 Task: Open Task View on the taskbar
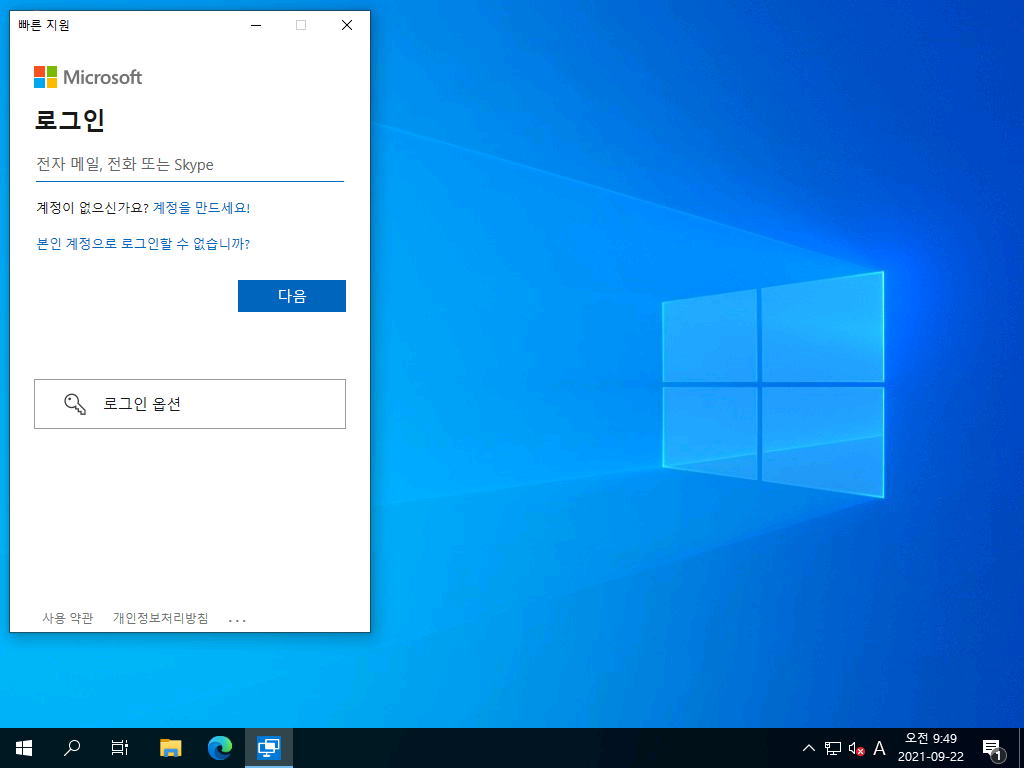coord(120,748)
